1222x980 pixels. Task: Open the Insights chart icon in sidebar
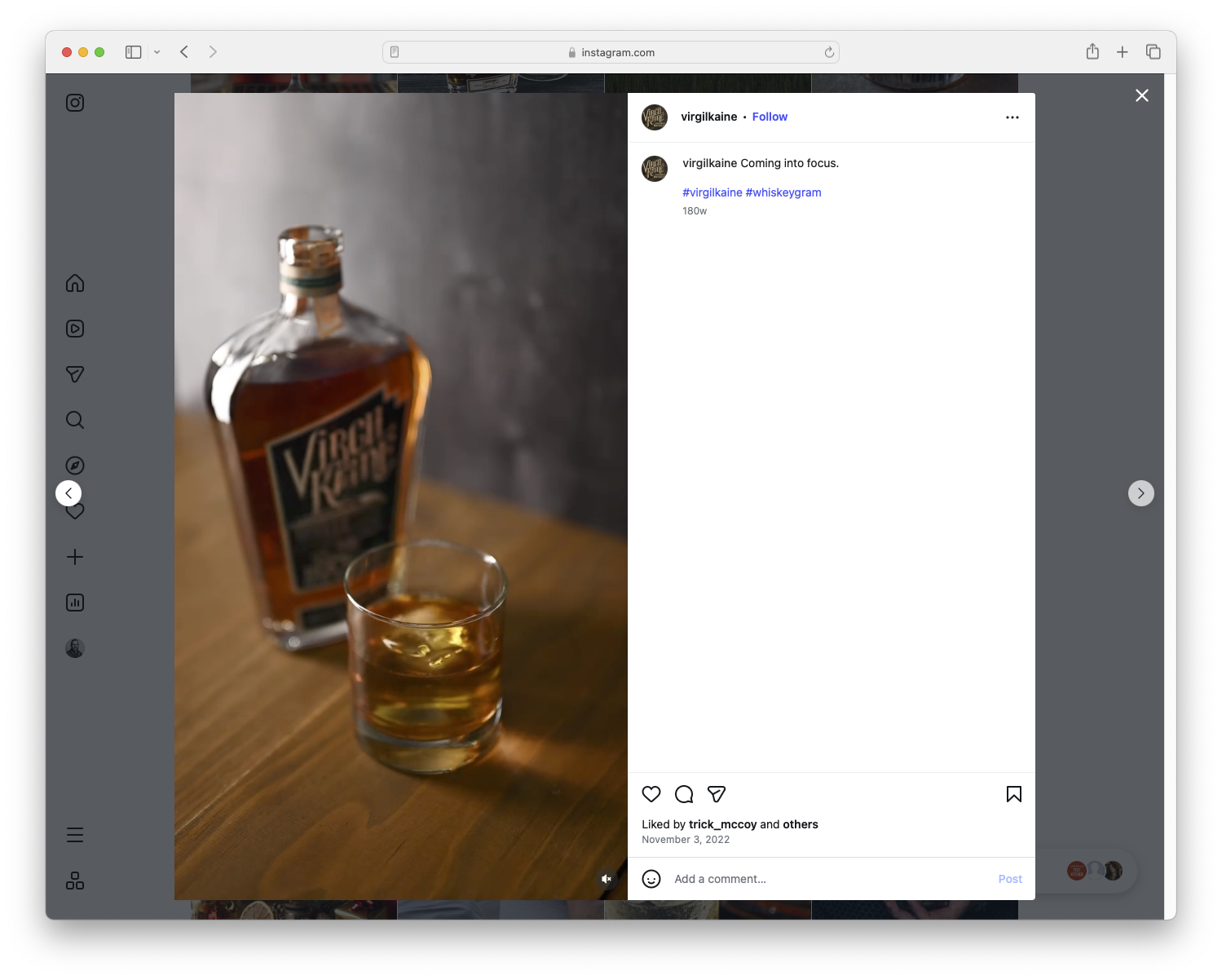(74, 603)
